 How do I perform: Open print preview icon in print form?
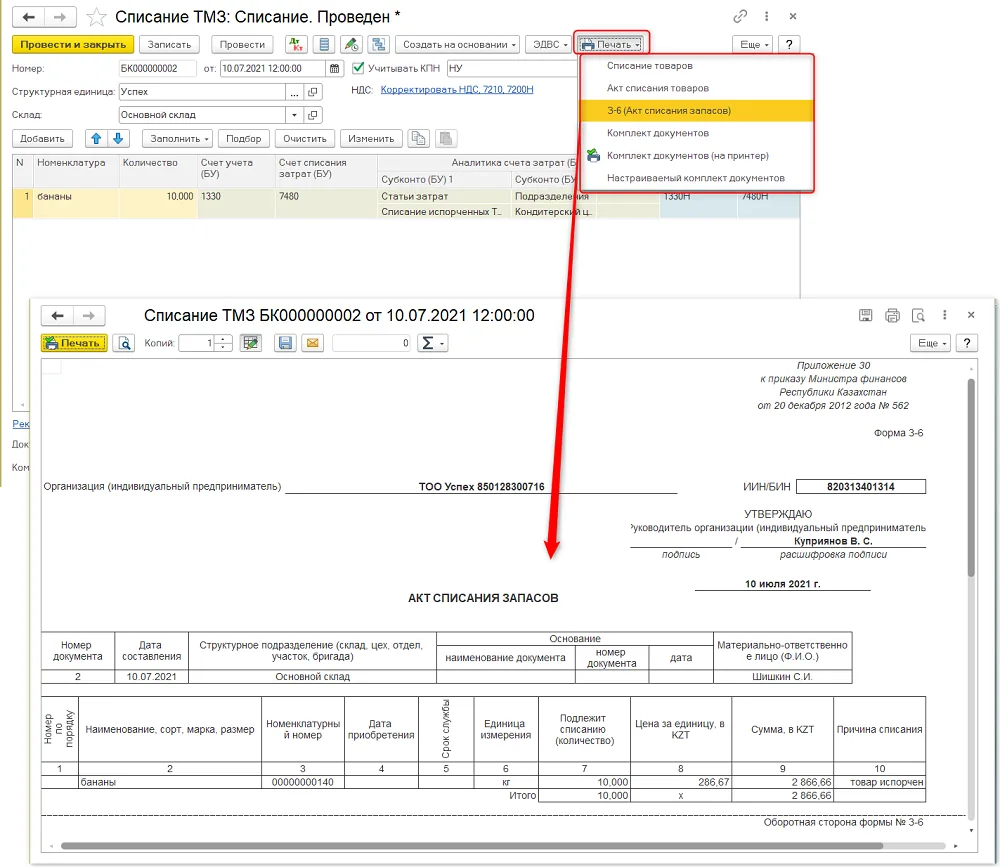point(124,343)
